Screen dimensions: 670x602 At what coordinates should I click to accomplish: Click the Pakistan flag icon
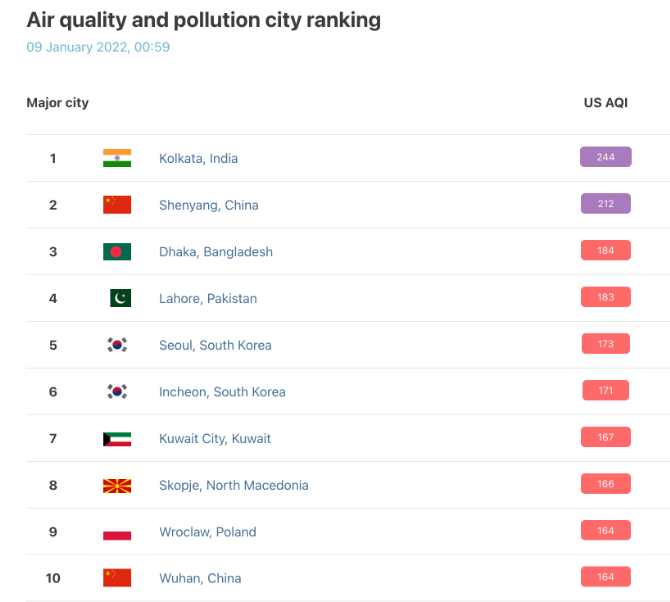(x=120, y=298)
